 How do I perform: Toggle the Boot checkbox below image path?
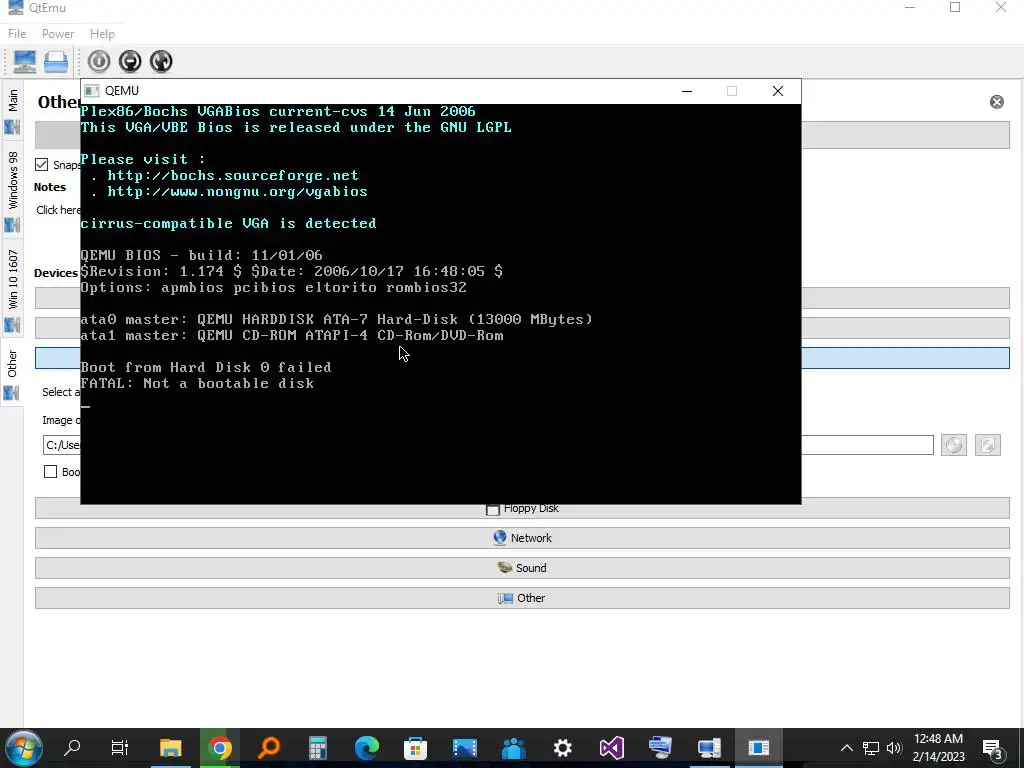pos(50,472)
